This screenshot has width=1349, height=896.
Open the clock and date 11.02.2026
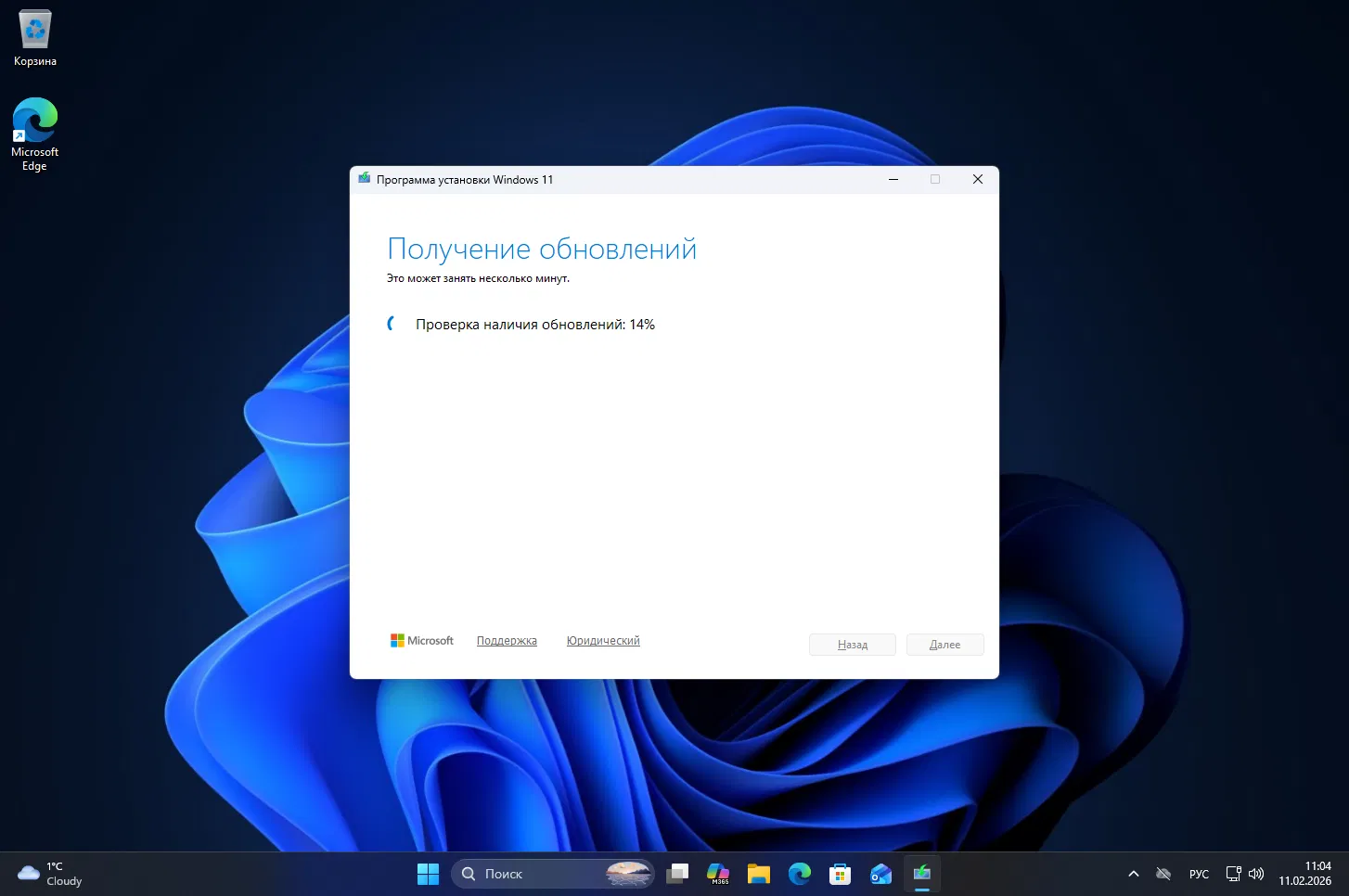click(x=1304, y=874)
